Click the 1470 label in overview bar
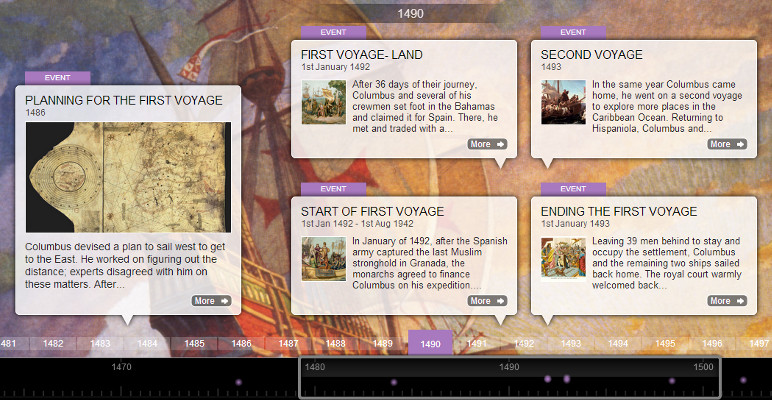Screen dimensions: 772x400 (x=121, y=367)
